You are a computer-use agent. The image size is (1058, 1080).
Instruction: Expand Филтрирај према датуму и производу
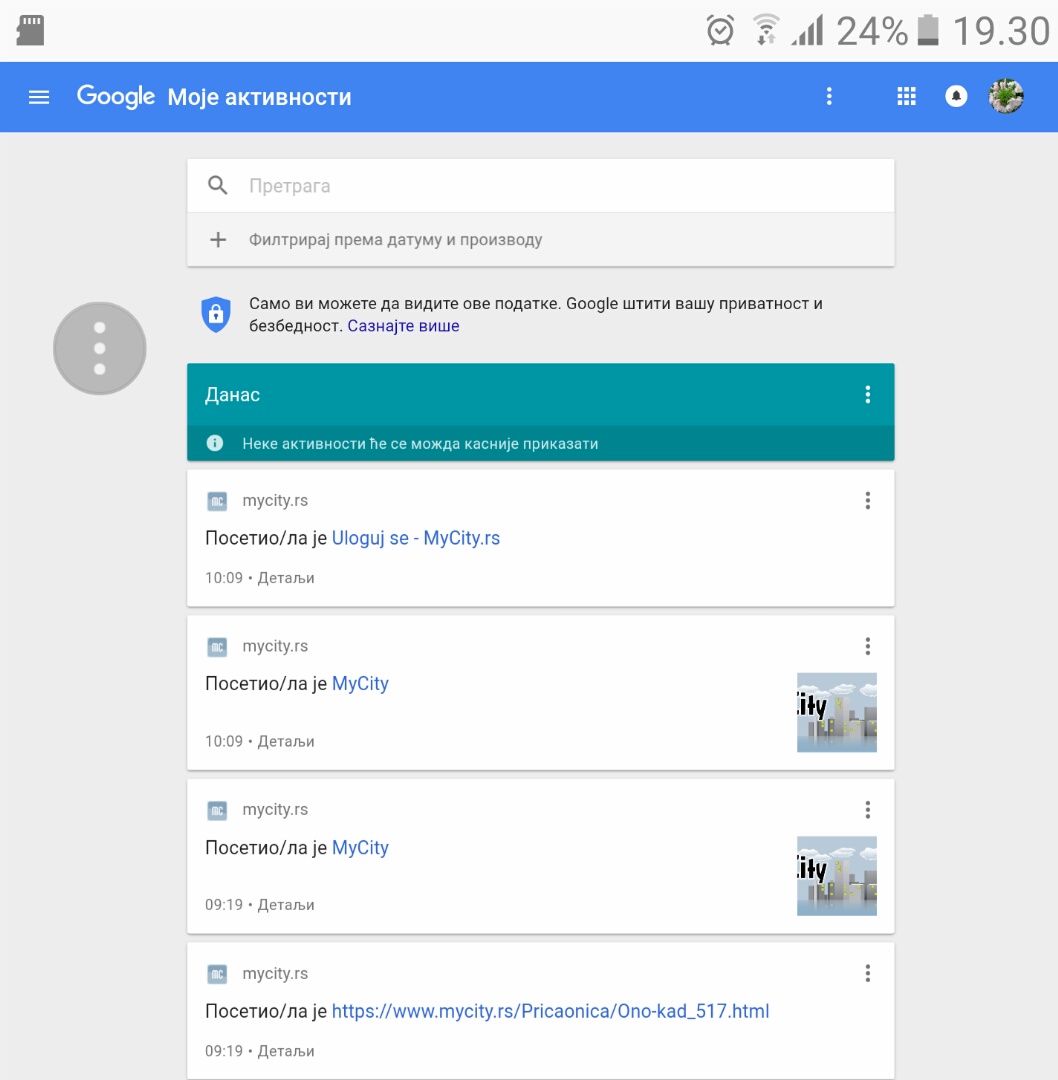click(x=541, y=240)
